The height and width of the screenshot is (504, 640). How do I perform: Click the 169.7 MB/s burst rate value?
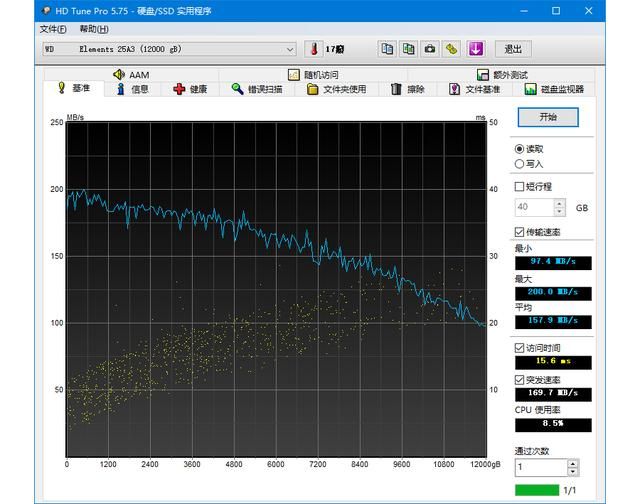[553, 394]
